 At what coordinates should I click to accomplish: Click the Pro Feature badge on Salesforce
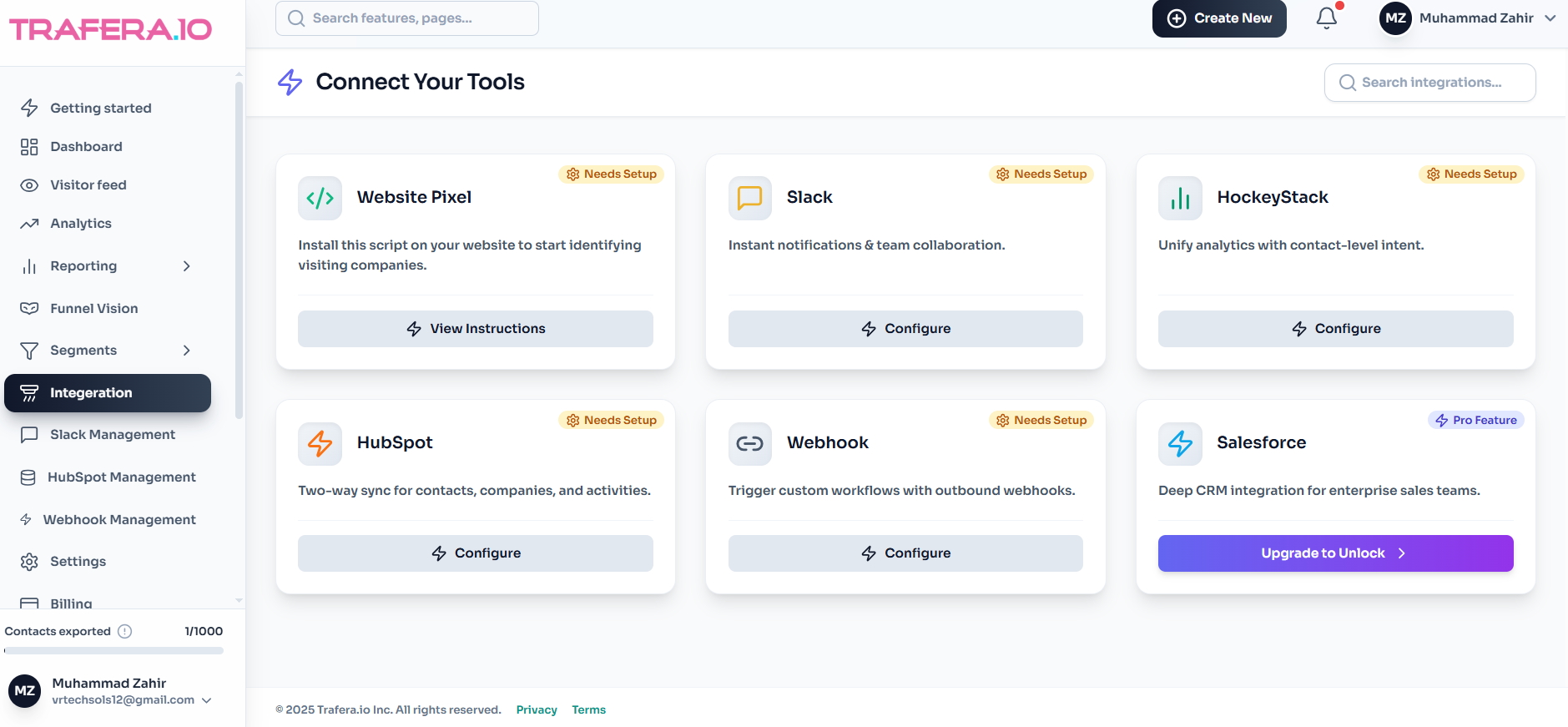pyautogui.click(x=1476, y=421)
